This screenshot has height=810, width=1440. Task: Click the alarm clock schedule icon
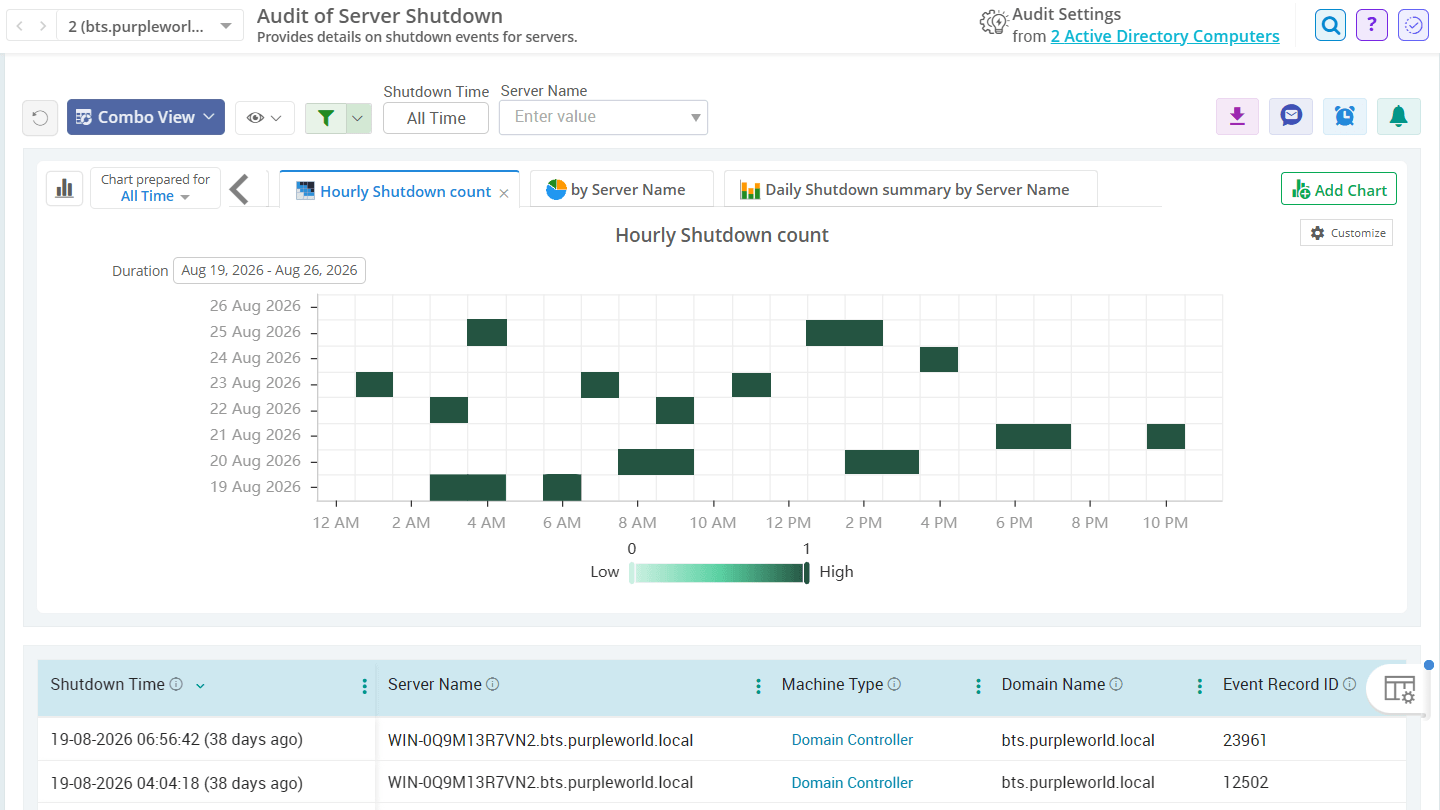coord(1345,117)
